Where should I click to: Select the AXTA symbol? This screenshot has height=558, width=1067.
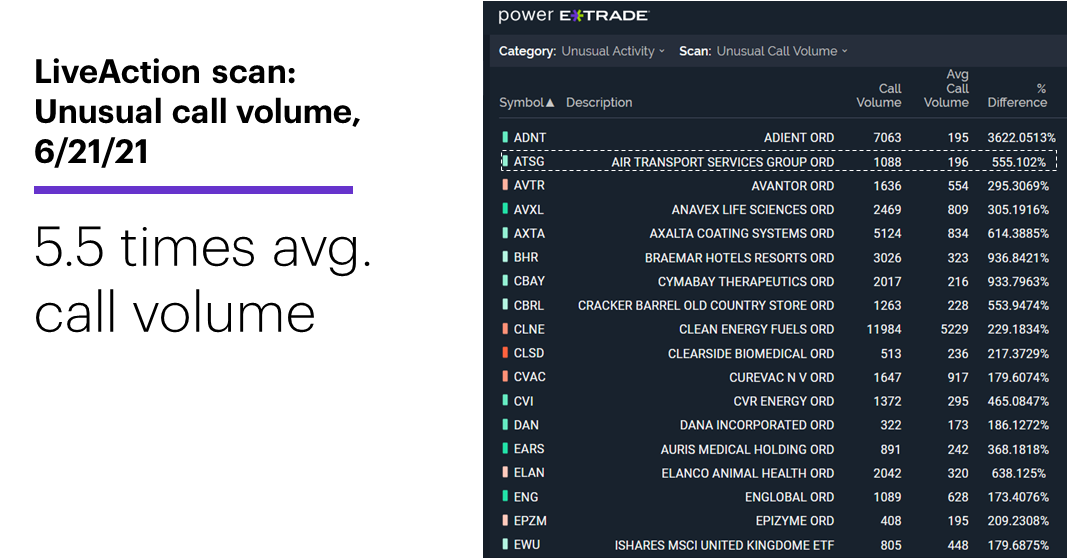529,233
